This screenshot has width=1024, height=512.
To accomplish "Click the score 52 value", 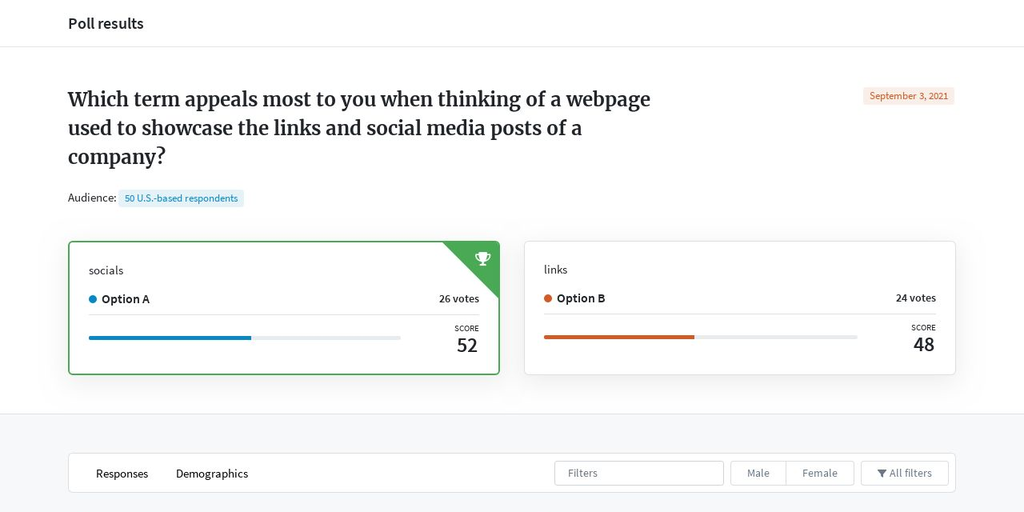I will click(x=467, y=345).
